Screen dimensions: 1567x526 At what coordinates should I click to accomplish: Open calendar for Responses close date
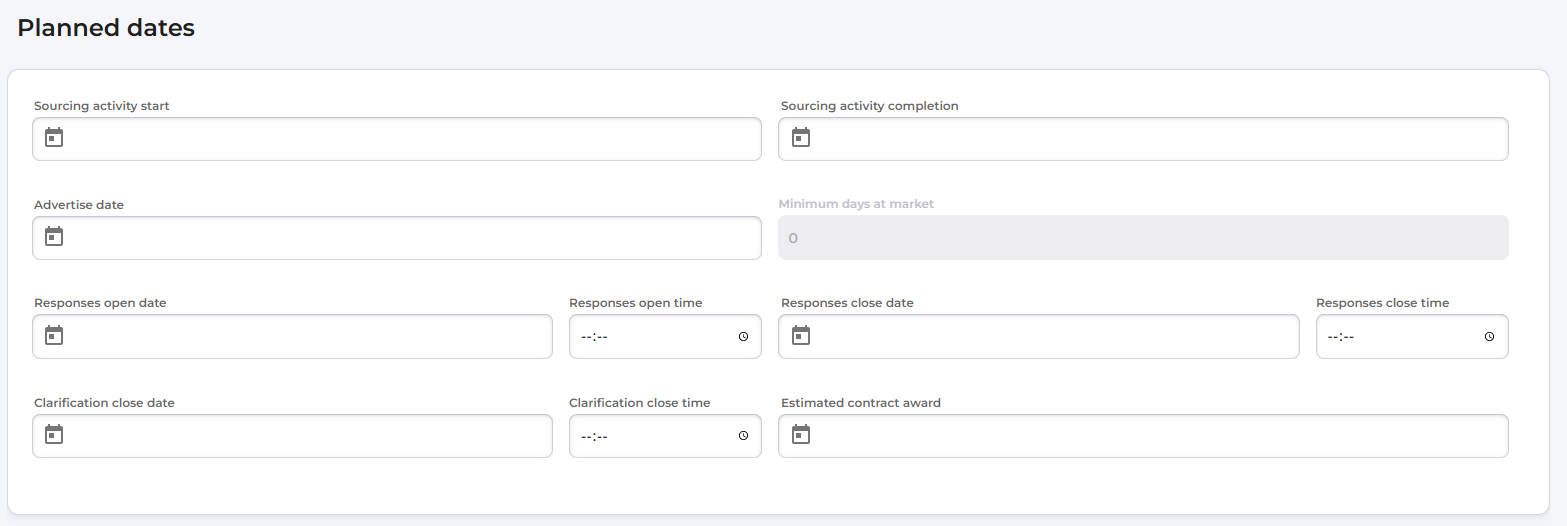click(x=801, y=336)
